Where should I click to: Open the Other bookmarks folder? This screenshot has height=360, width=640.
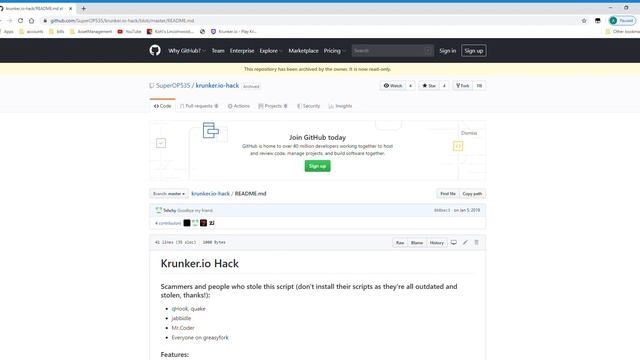(x=622, y=31)
